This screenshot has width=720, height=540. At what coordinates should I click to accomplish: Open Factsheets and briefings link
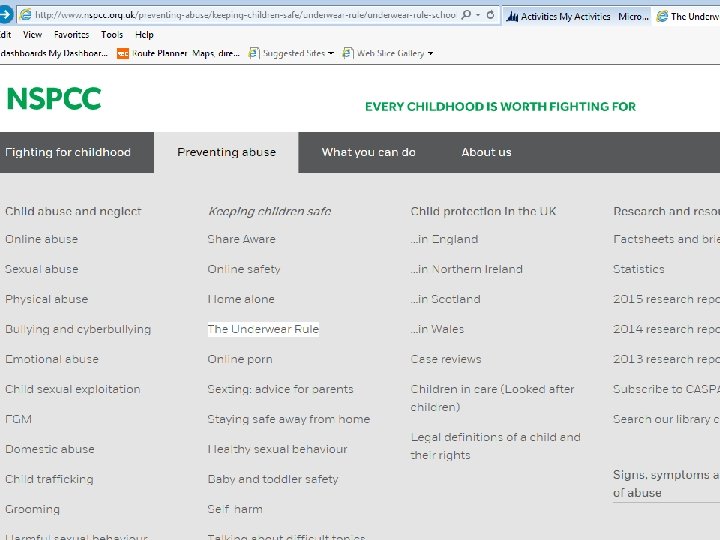tap(666, 239)
